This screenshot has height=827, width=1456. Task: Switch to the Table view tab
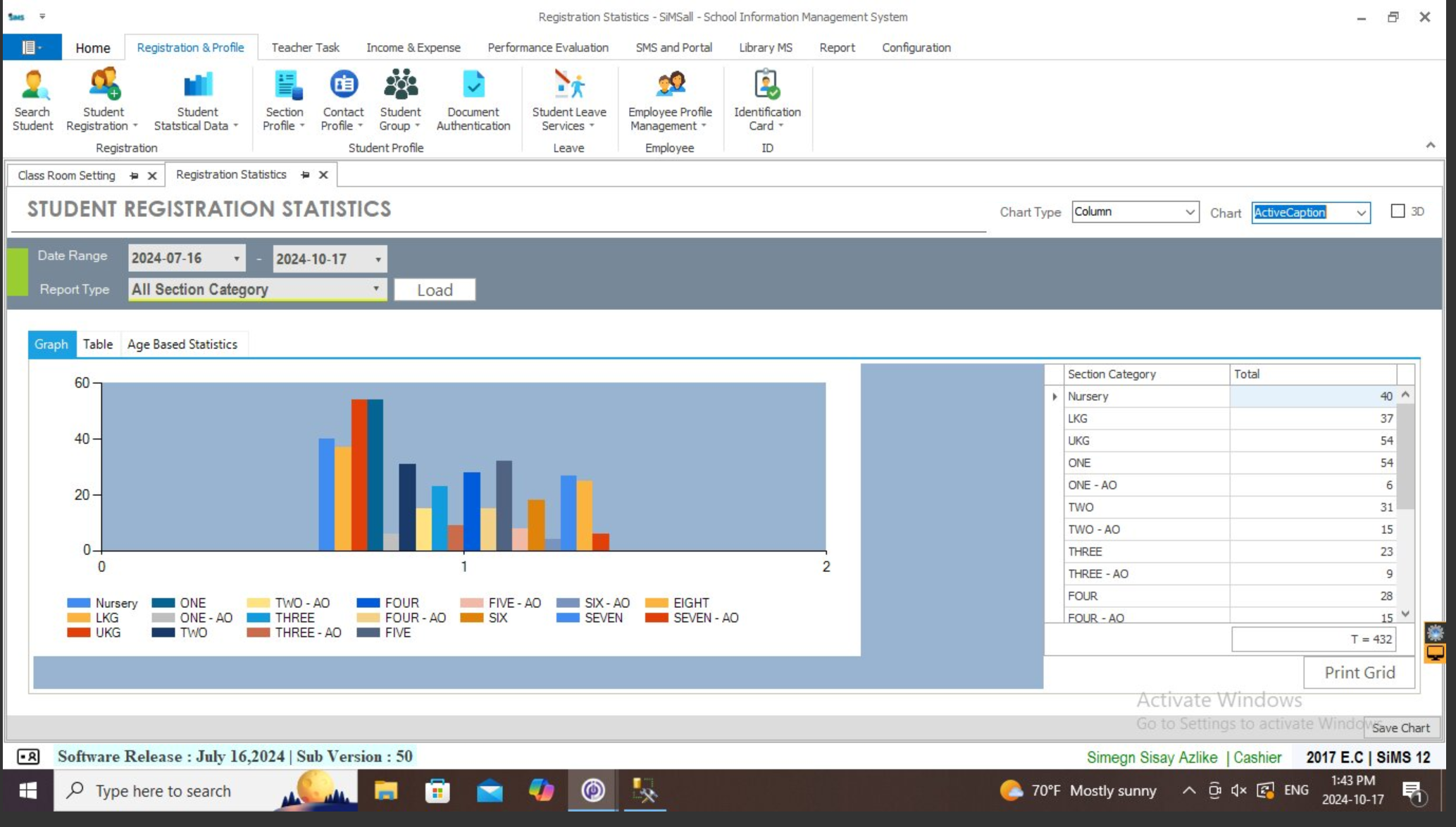(97, 344)
